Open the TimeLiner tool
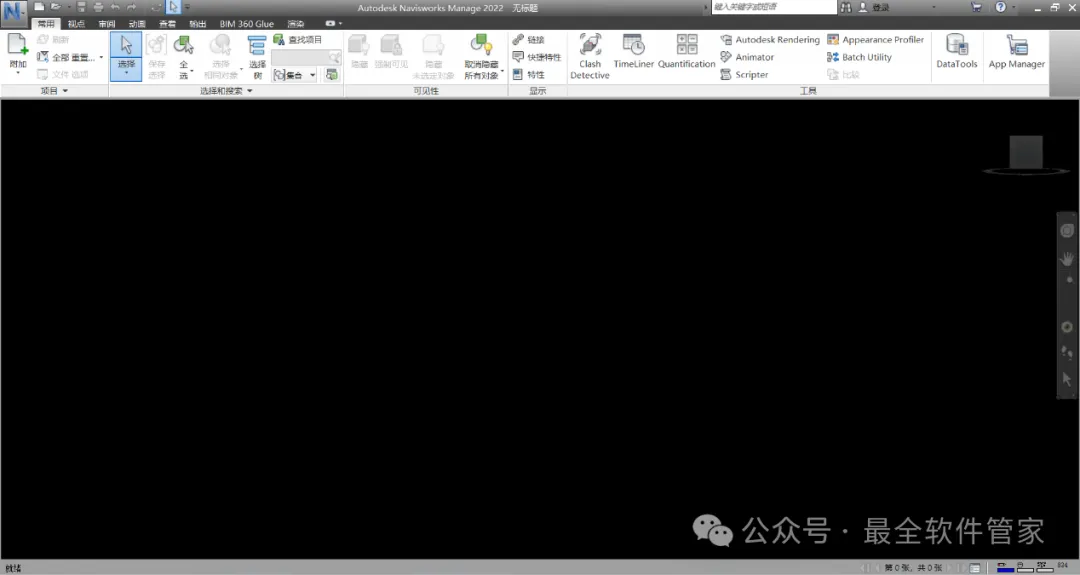 pyautogui.click(x=634, y=52)
